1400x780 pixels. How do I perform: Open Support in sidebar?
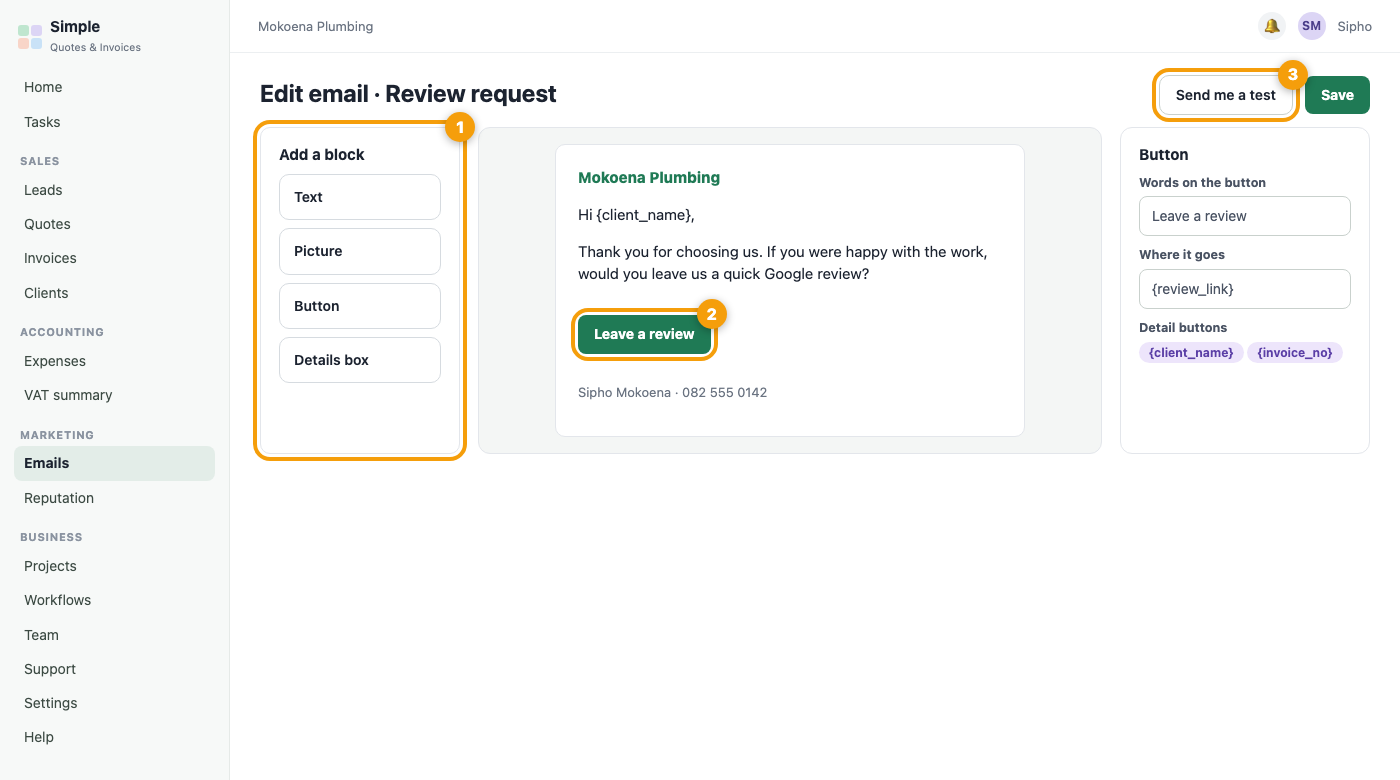point(114,669)
